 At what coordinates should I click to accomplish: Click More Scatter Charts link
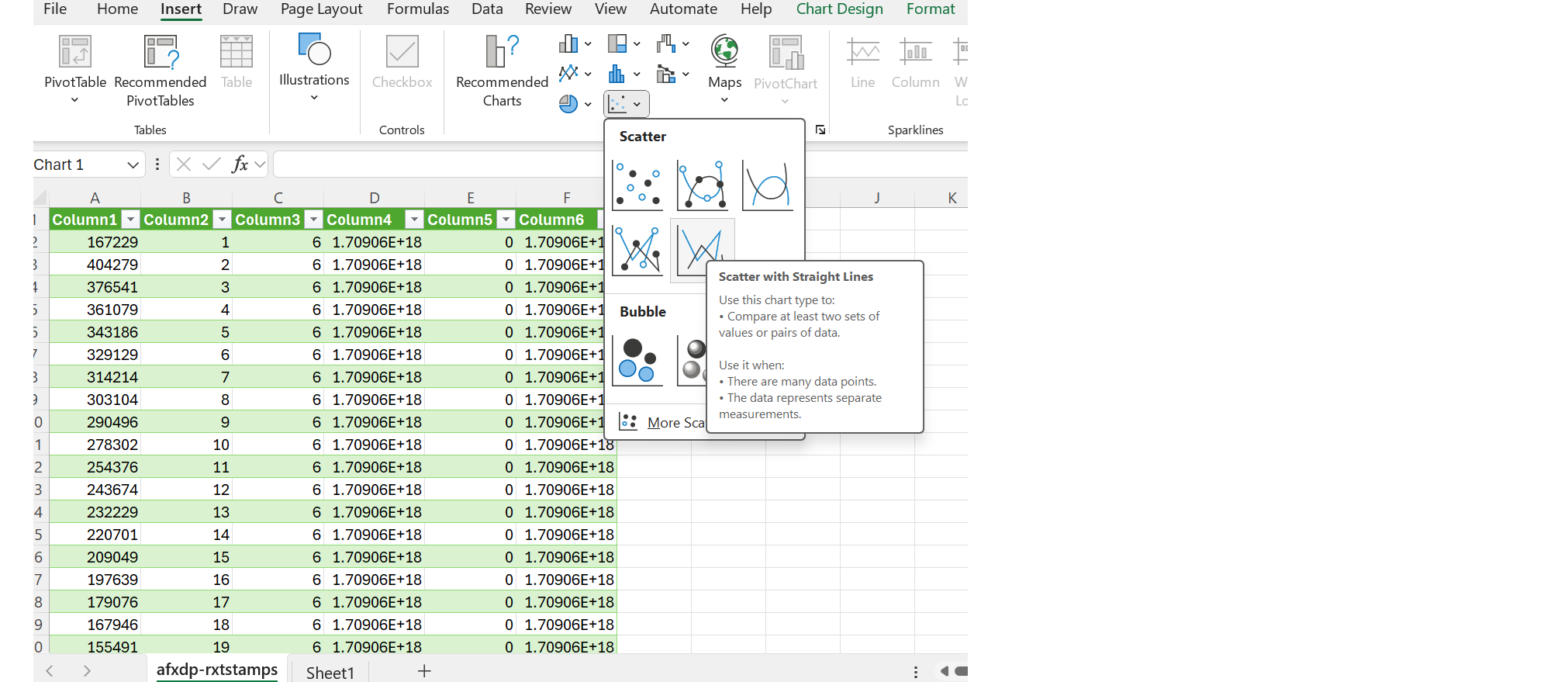[675, 423]
